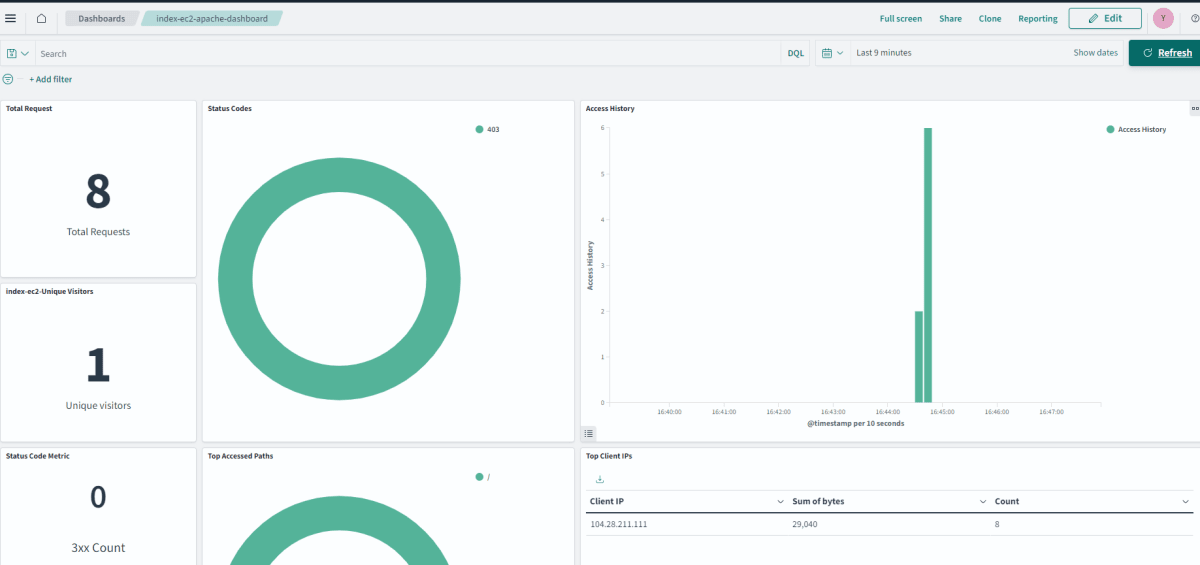This screenshot has width=1200, height=565.
Task: Open Access History panel options
Action: pyautogui.click(x=1194, y=108)
